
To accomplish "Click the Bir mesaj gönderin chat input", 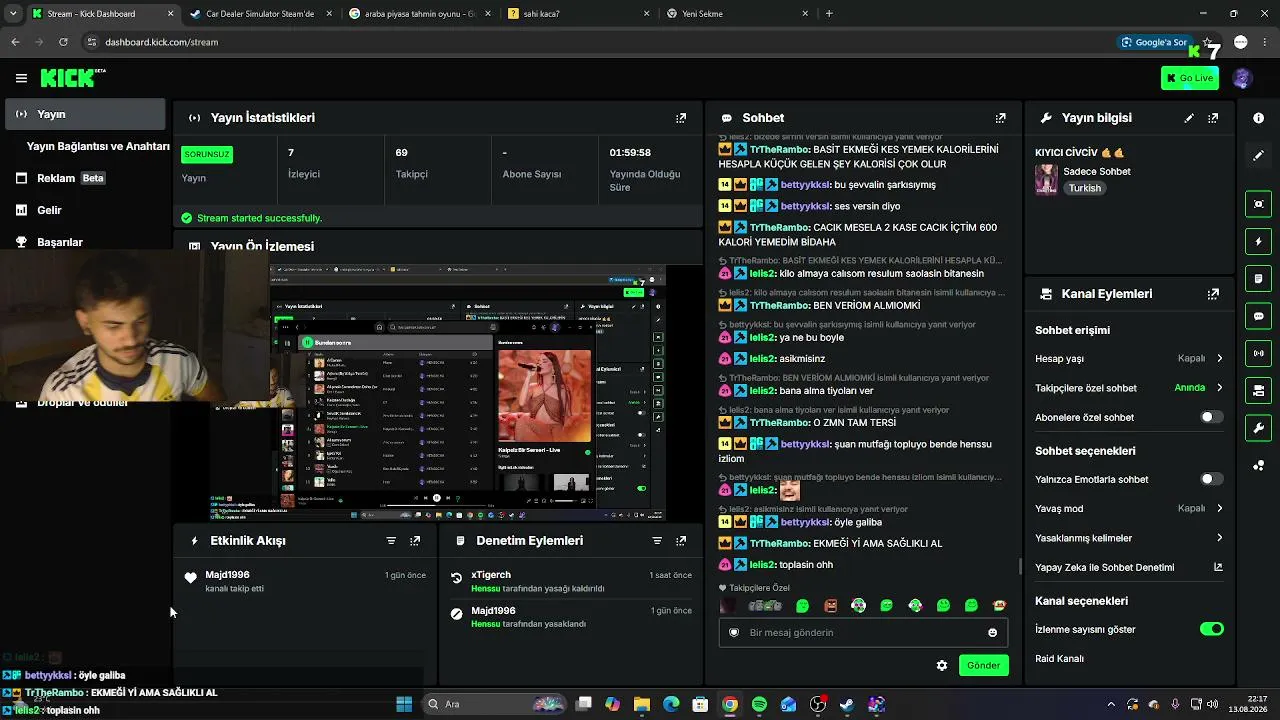I will (x=862, y=633).
